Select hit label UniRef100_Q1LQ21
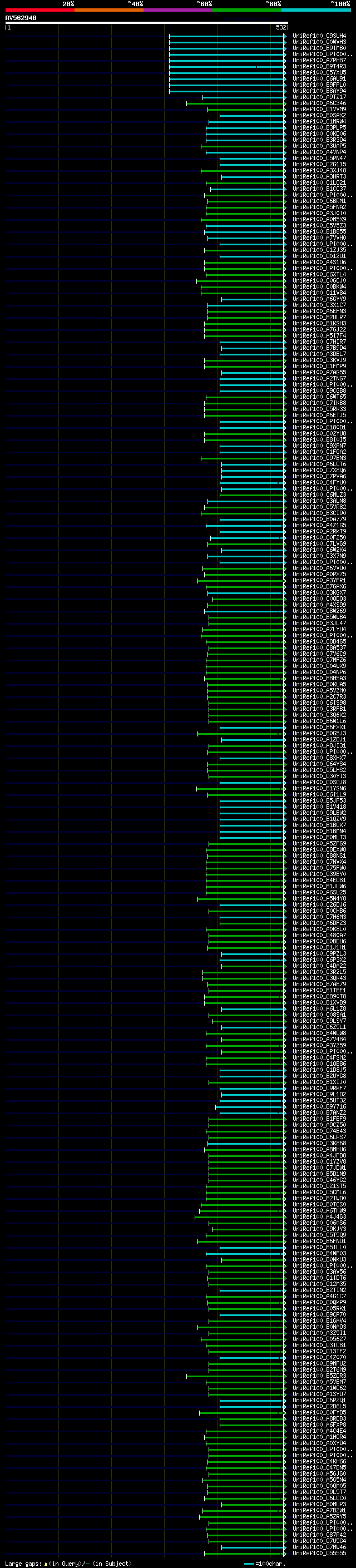This screenshot has width=356, height=1568. point(319,182)
